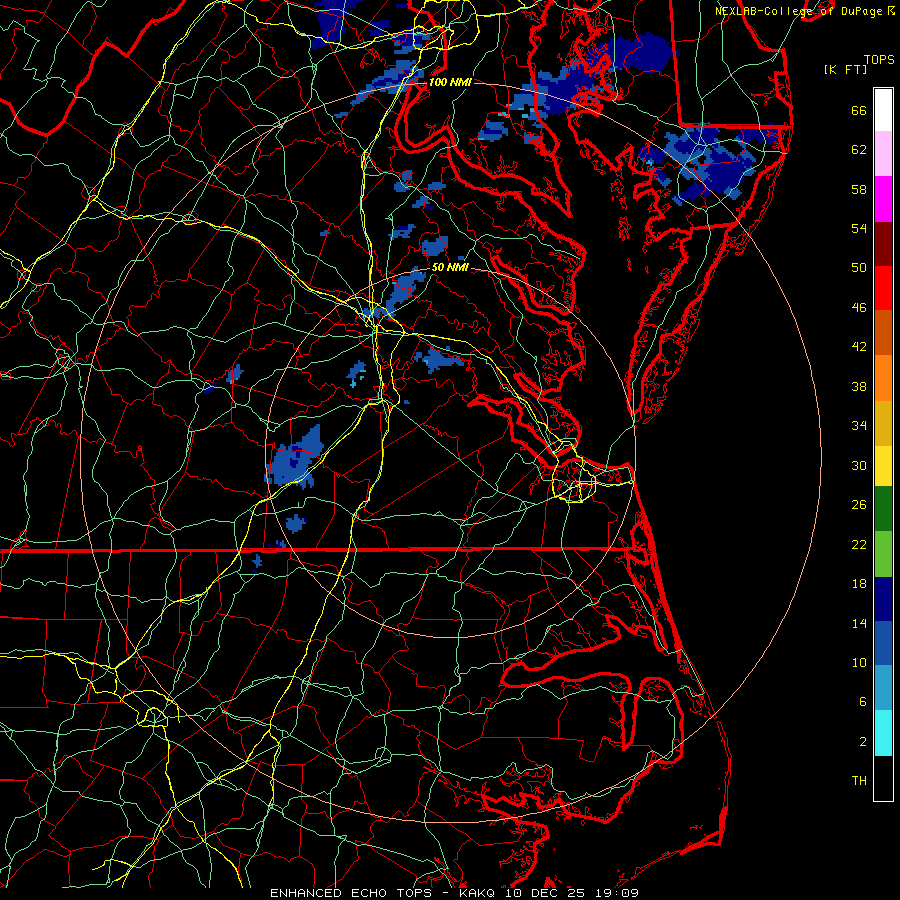Click the black TH swatch in legend
The image size is (900, 900).
pos(883,778)
